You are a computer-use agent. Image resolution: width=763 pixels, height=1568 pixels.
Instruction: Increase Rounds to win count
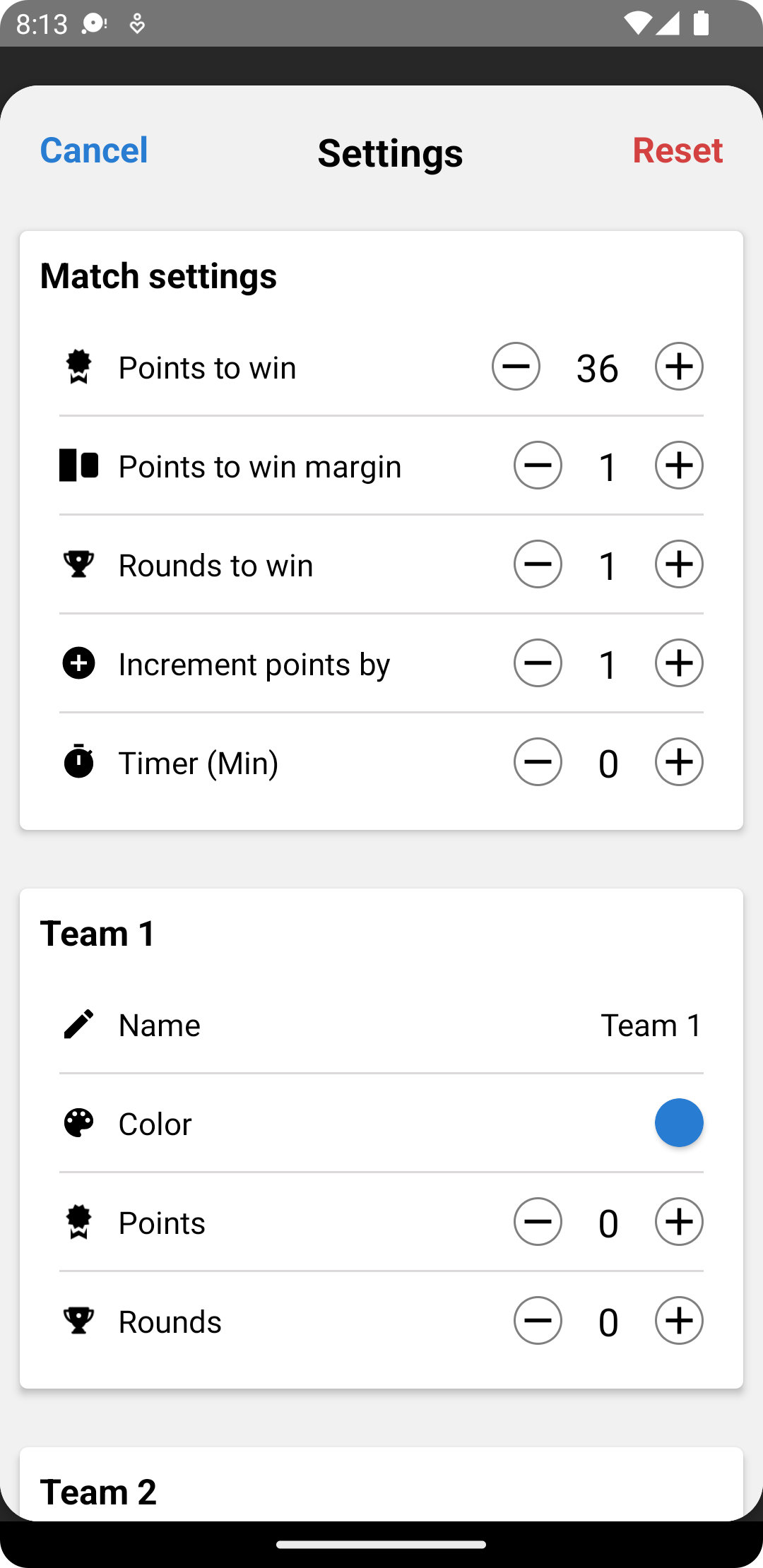[x=679, y=564]
